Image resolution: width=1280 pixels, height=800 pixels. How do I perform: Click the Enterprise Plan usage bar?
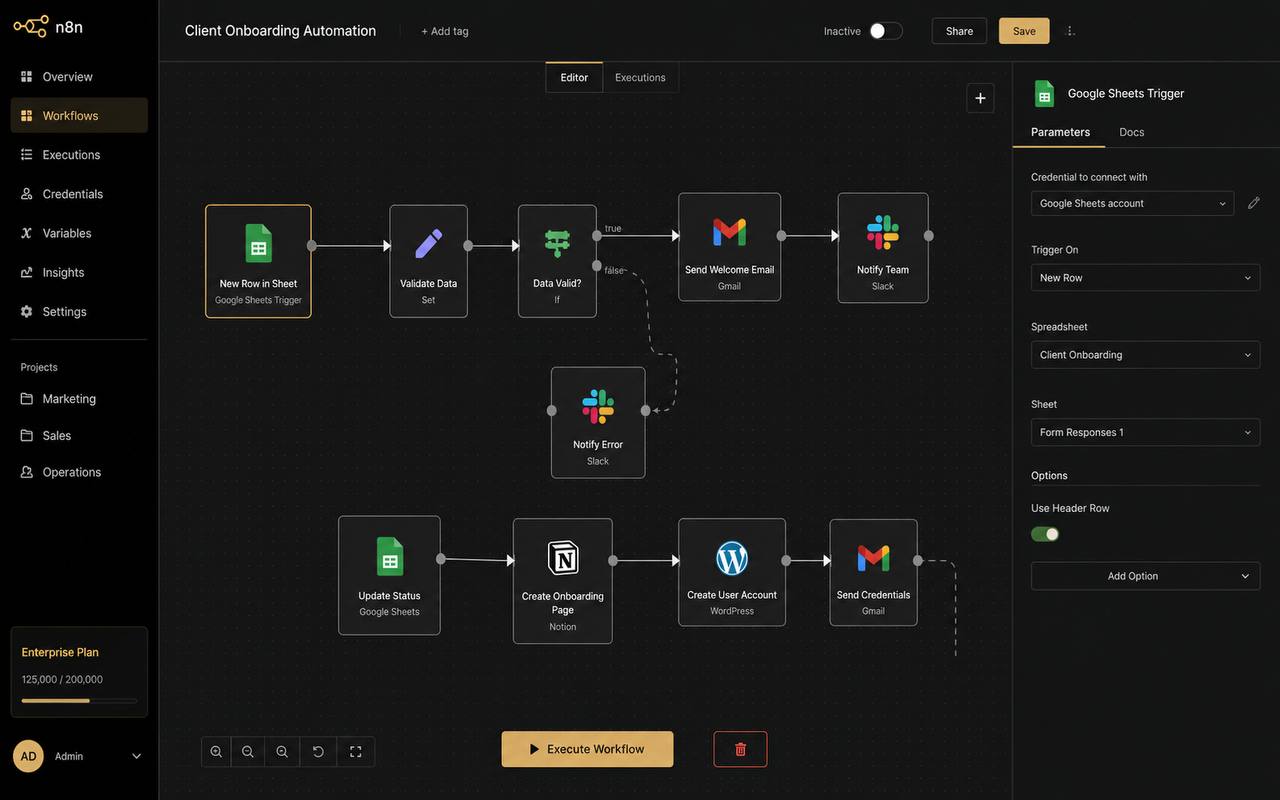click(79, 701)
